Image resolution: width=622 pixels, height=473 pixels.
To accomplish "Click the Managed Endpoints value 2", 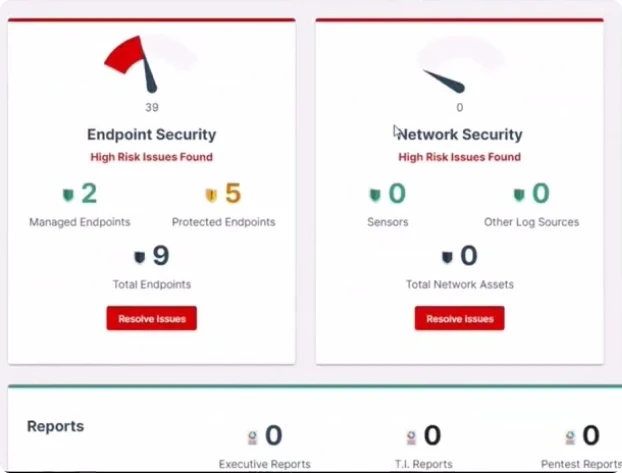I will (89, 194).
